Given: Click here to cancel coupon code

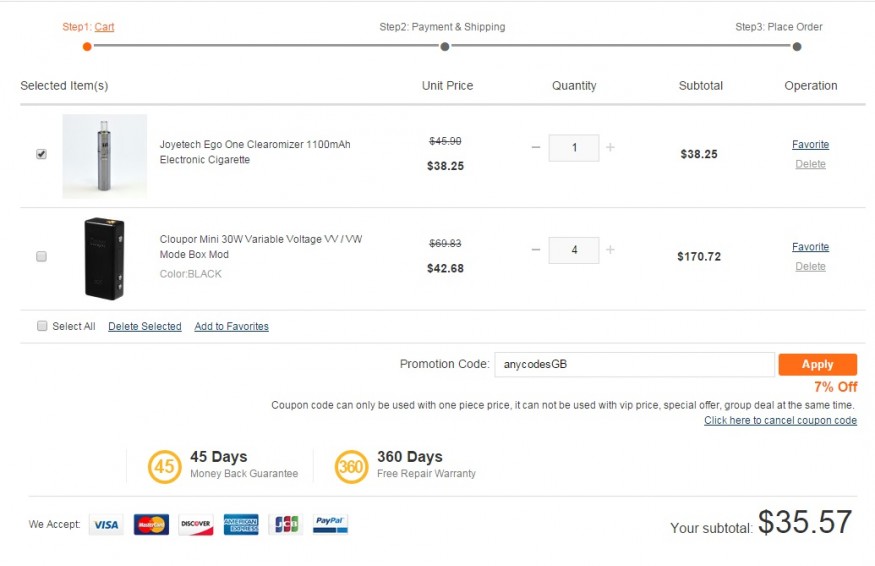Looking at the screenshot, I should [780, 420].
